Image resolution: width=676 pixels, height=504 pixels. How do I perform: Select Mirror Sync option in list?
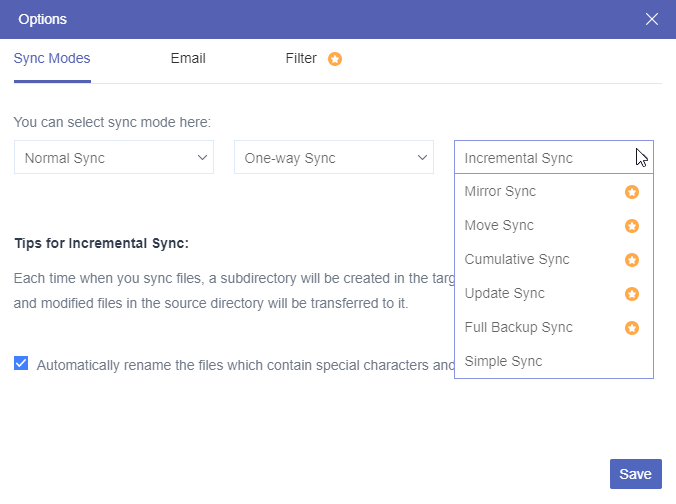pos(500,191)
